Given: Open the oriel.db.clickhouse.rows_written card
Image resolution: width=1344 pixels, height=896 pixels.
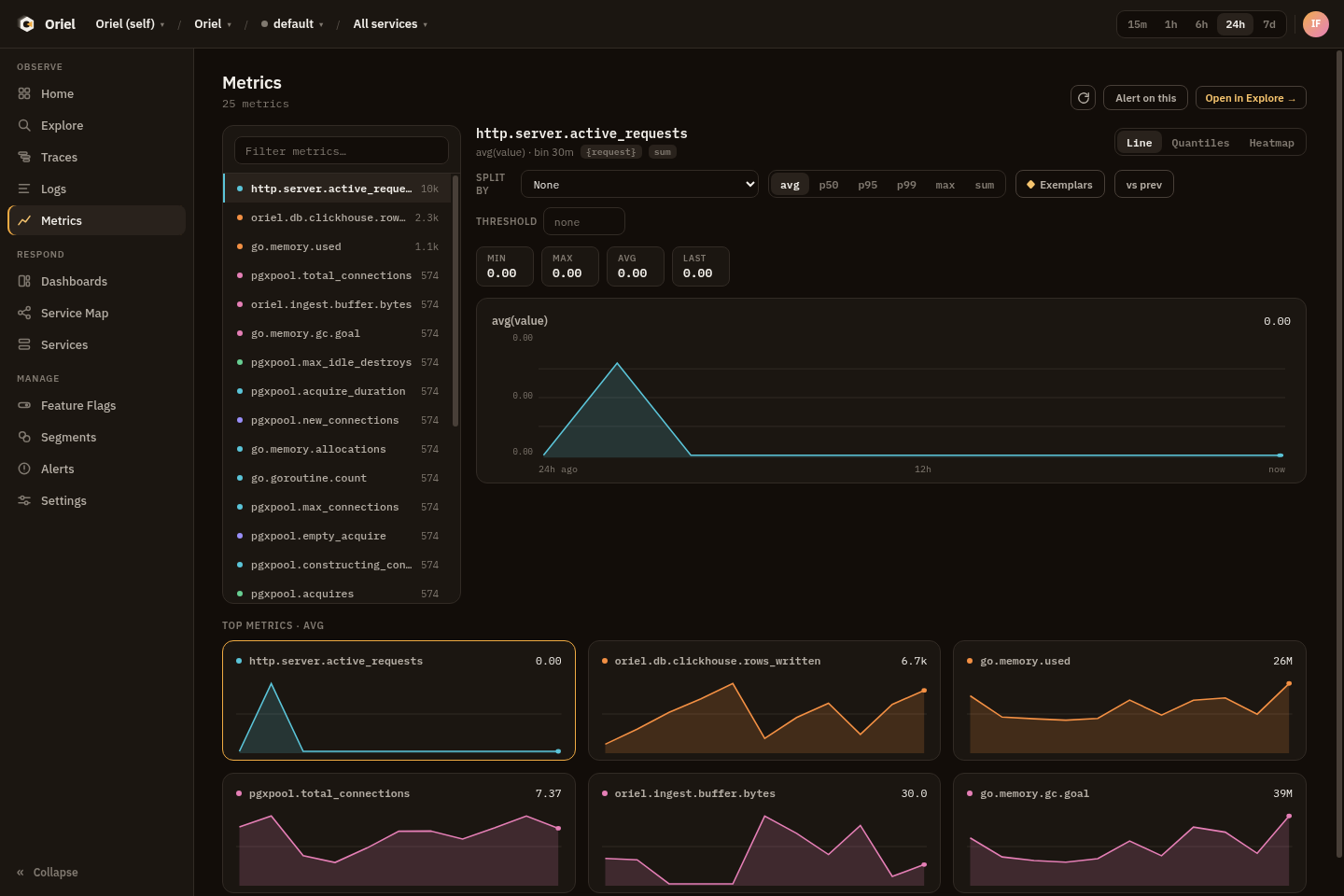Looking at the screenshot, I should [x=764, y=700].
